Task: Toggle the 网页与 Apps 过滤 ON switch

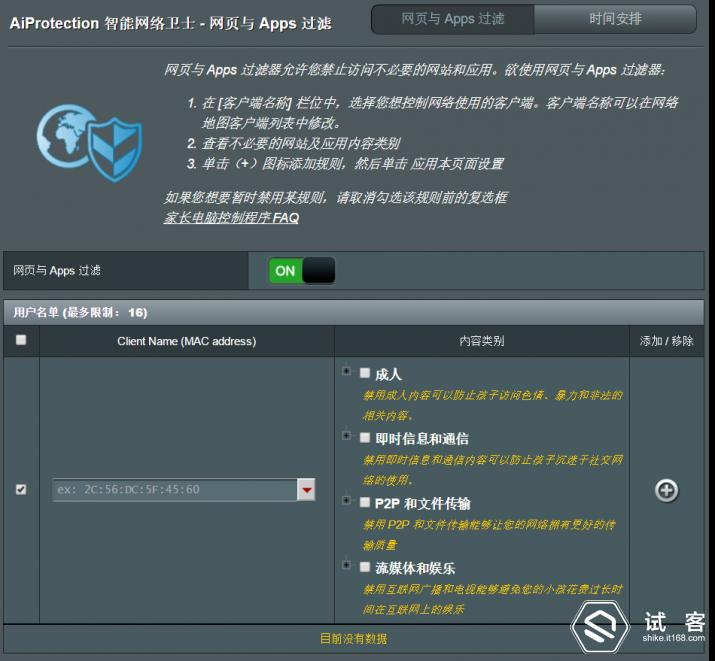Action: [302, 271]
